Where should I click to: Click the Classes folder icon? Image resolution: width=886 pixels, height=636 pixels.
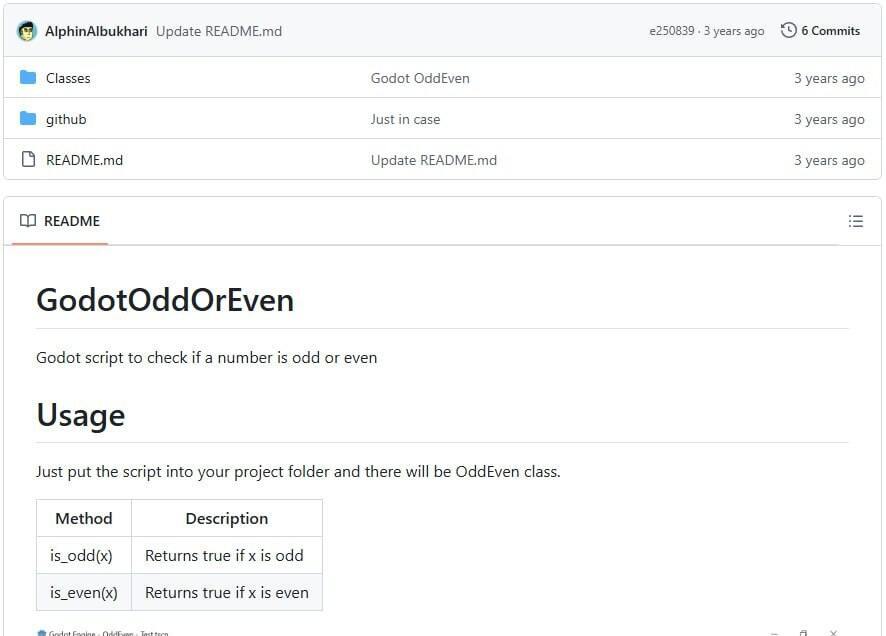(28, 77)
